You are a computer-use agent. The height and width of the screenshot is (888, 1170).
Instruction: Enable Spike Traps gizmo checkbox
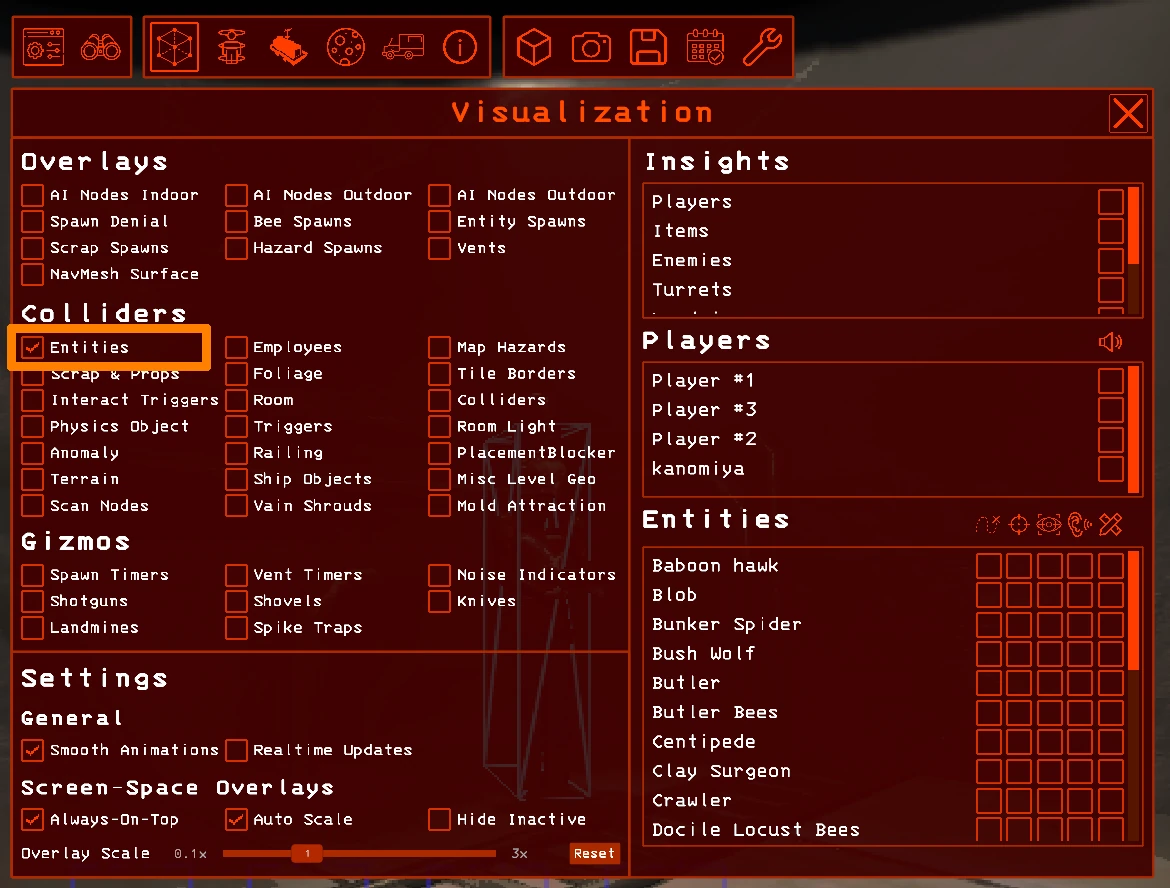point(236,628)
